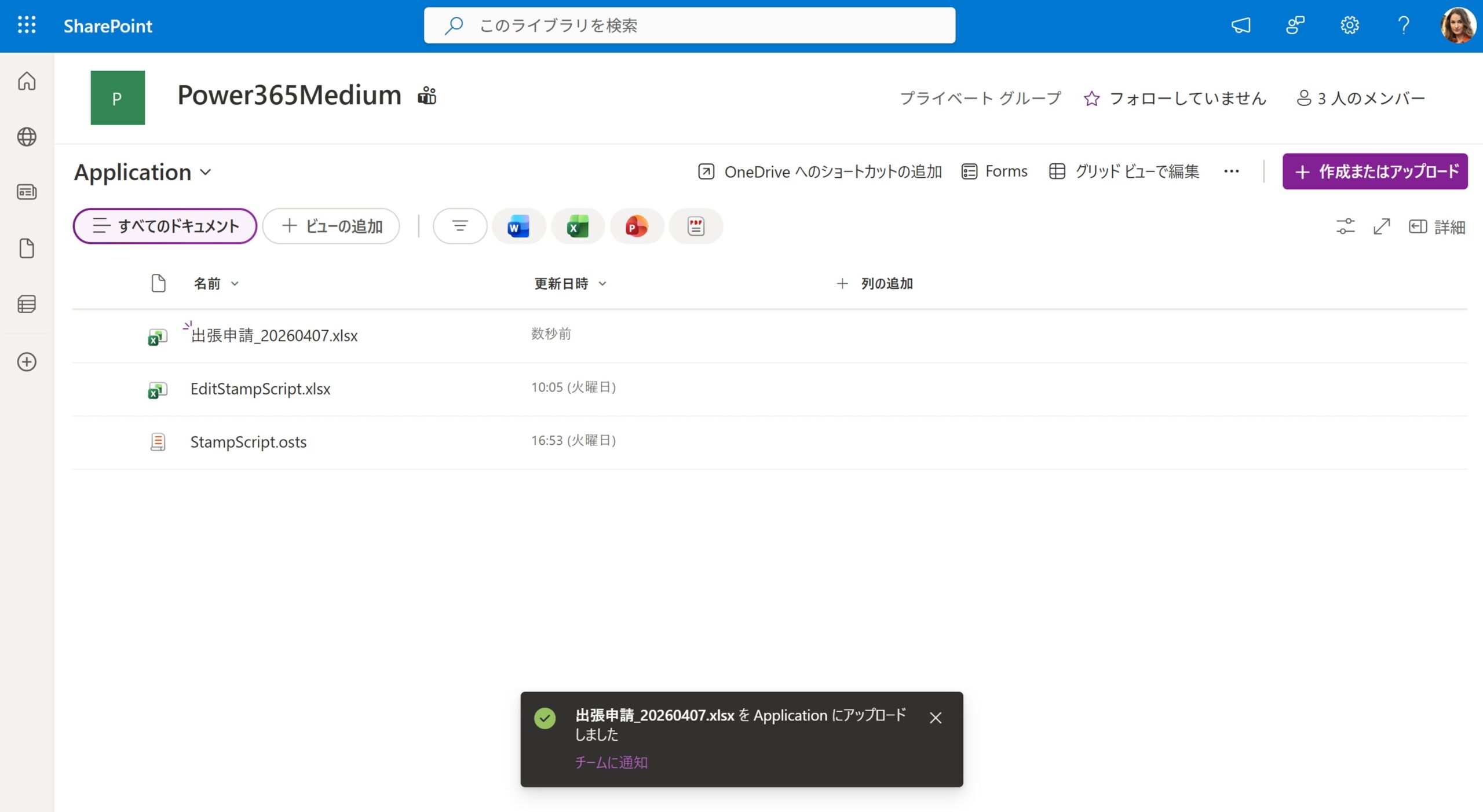Image resolution: width=1483 pixels, height=812 pixels.
Task: Open the filter pane icon
Action: click(459, 226)
